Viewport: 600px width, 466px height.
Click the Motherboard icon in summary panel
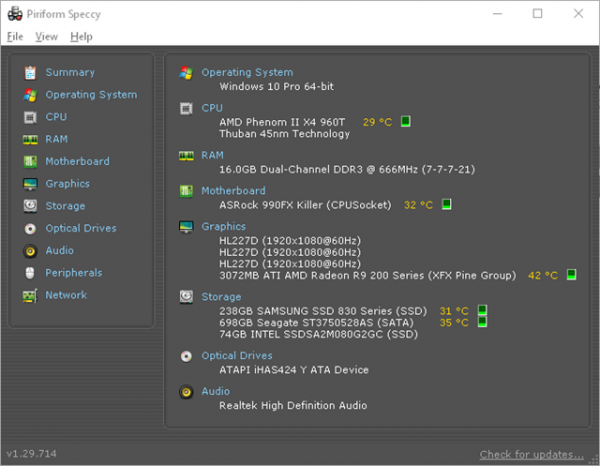(186, 191)
